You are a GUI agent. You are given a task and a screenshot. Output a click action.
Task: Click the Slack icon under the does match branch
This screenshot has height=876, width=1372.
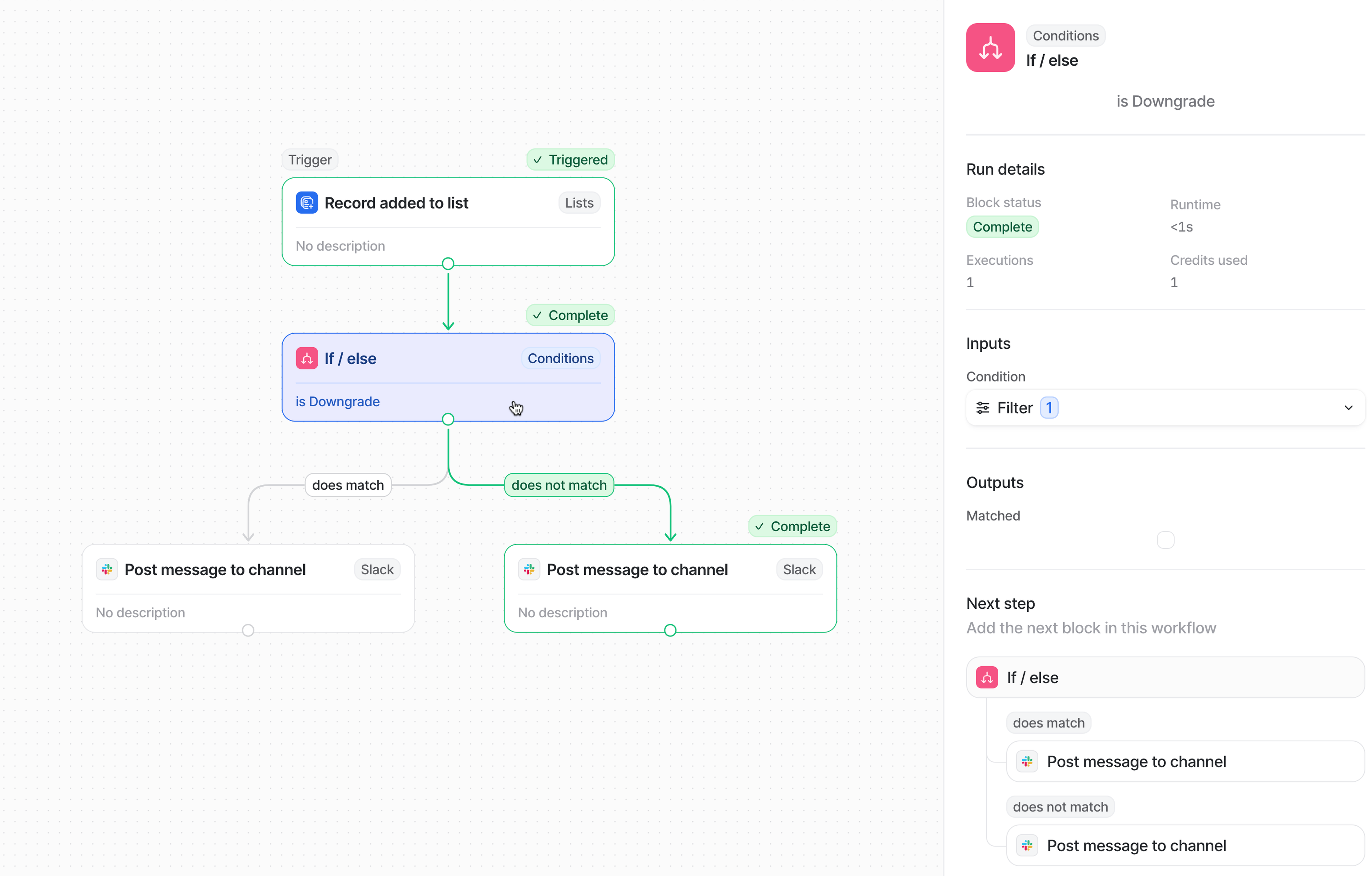(x=1027, y=761)
